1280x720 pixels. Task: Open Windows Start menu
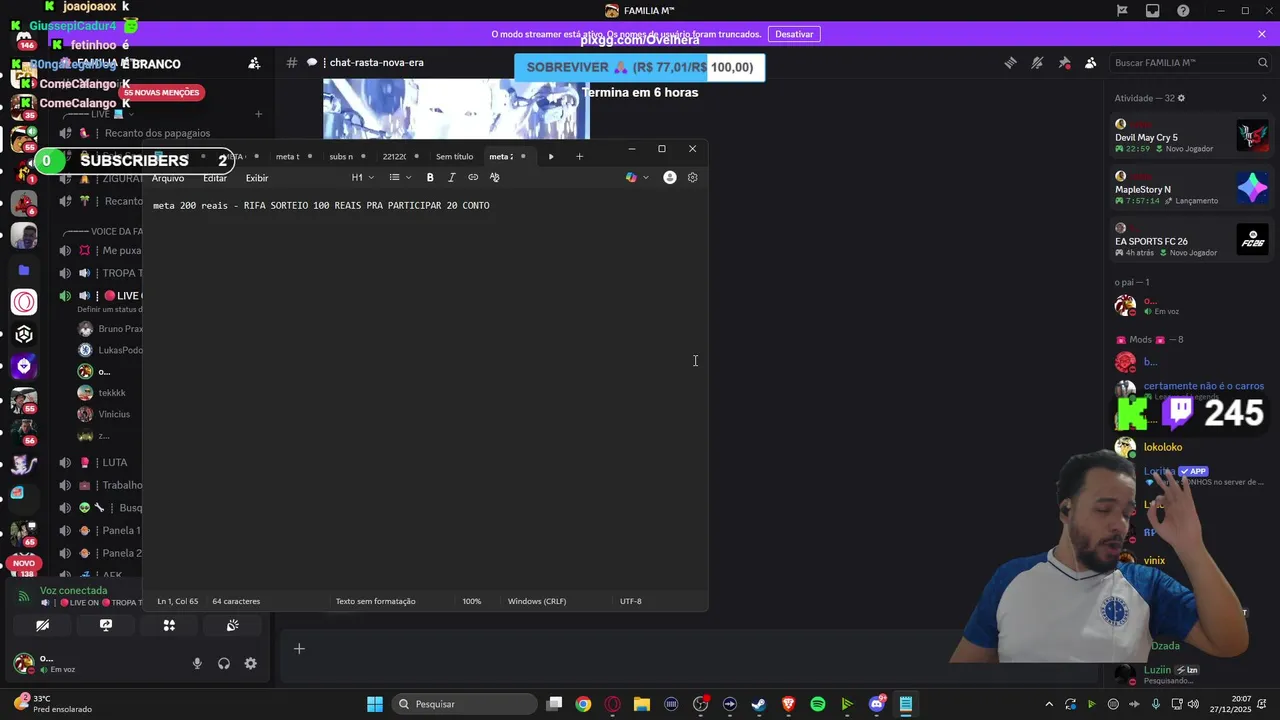click(x=375, y=704)
